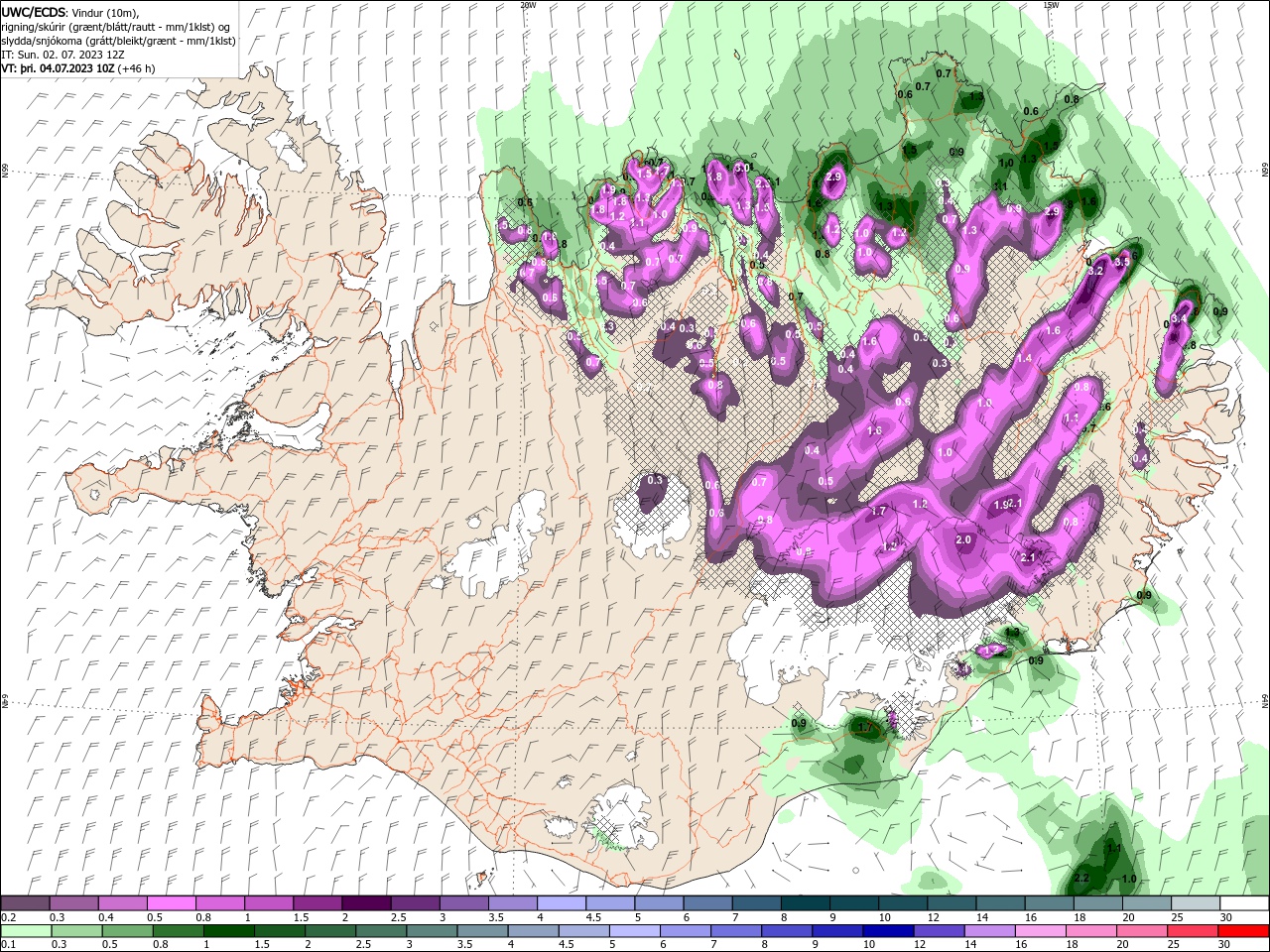This screenshot has width=1270, height=952.
Task: Click the 'UWC/ECDS' title text
Action: [33, 12]
